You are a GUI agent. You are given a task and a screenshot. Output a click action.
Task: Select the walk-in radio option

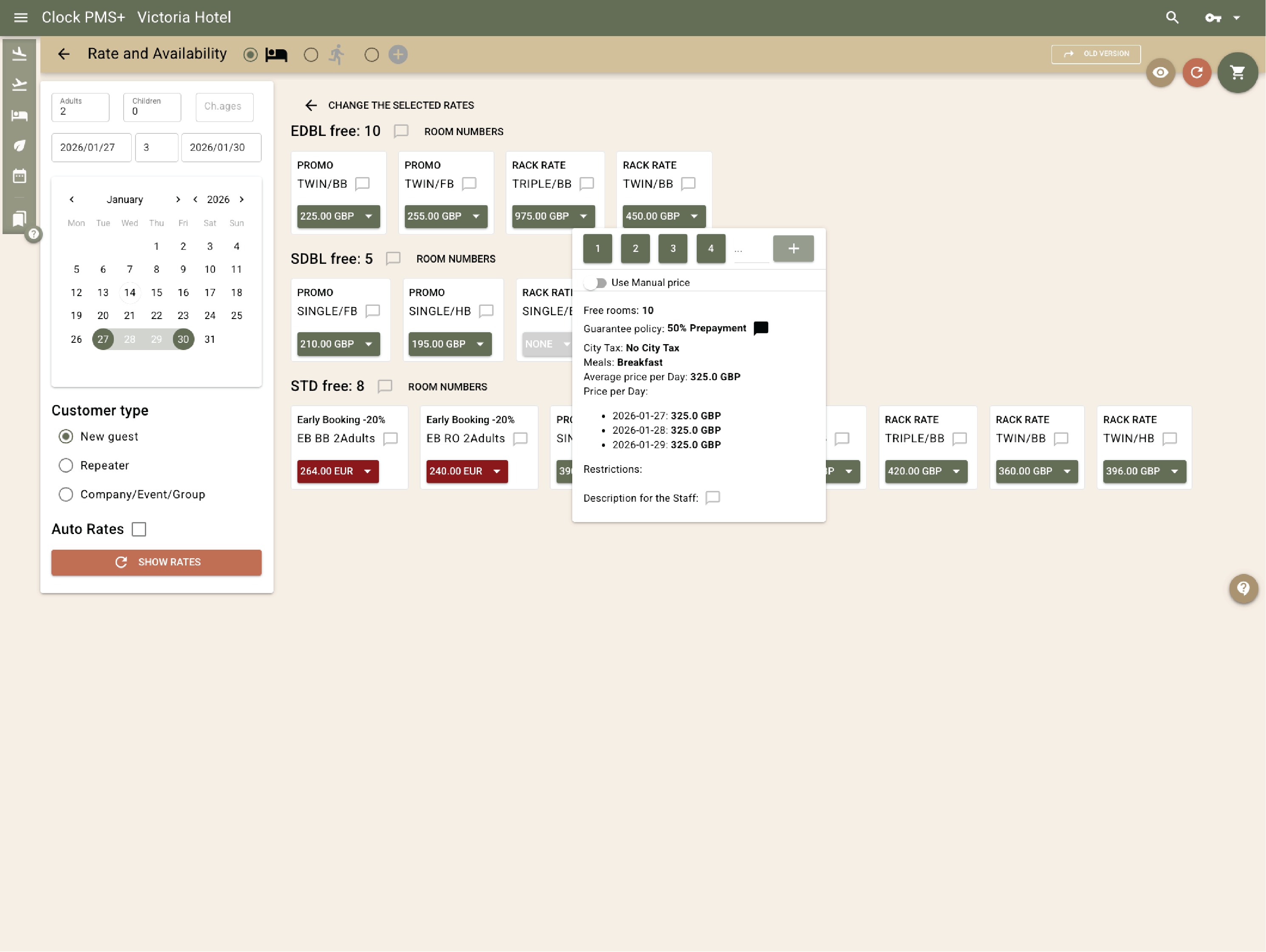click(311, 55)
